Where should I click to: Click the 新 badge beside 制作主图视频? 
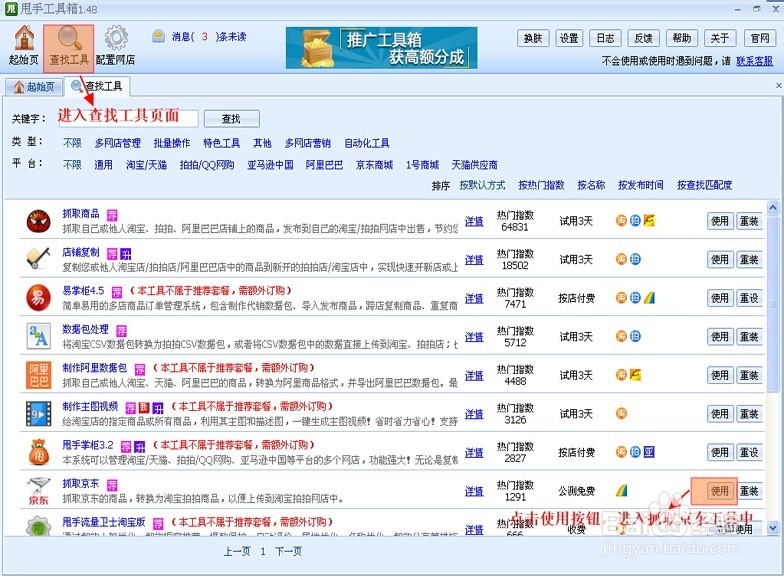click(144, 408)
